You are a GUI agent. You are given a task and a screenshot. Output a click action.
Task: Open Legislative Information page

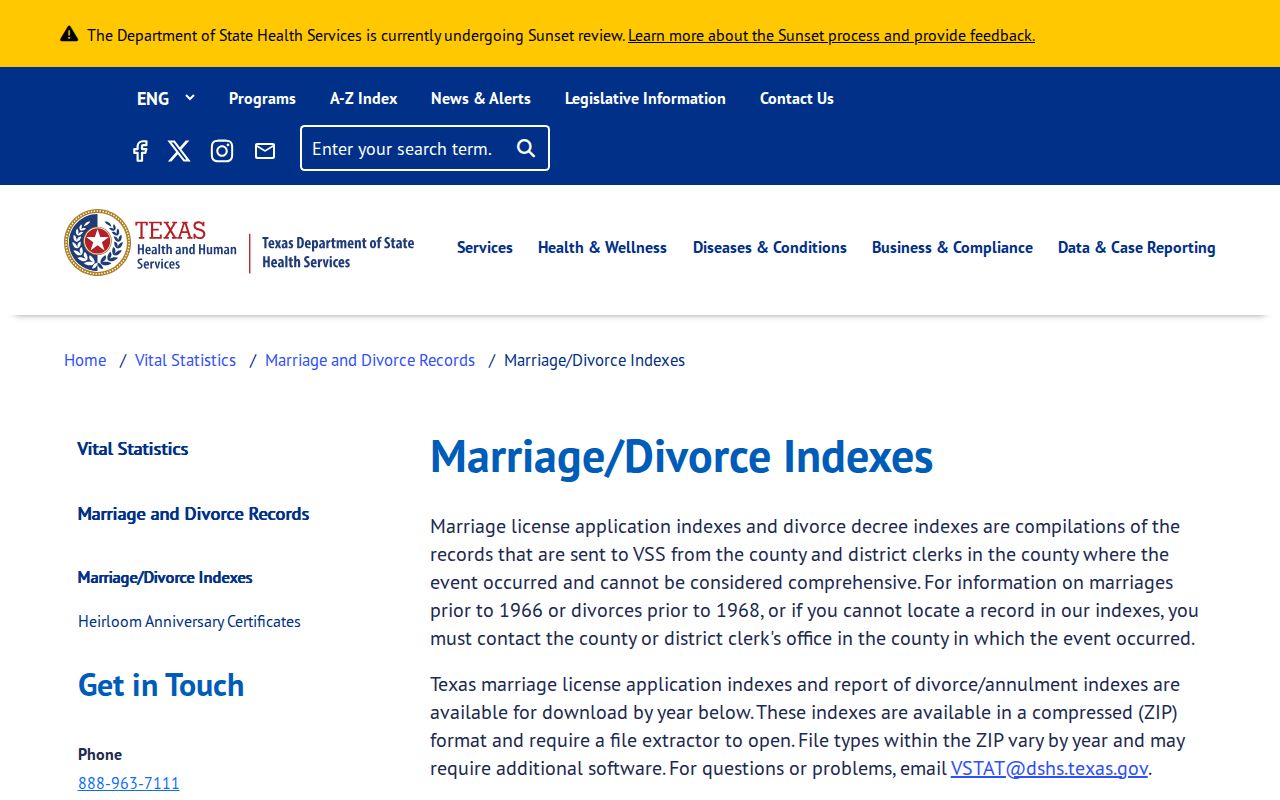click(x=645, y=98)
